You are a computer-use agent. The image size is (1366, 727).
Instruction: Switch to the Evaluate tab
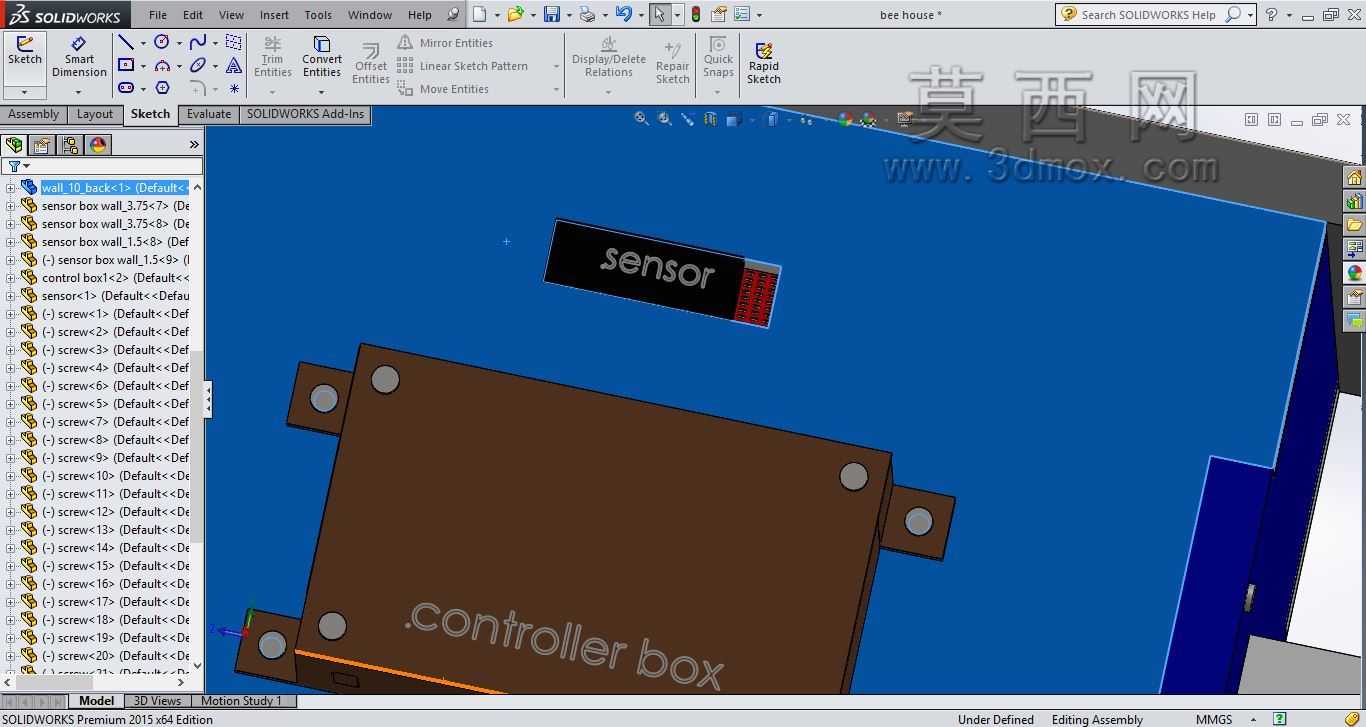point(208,114)
